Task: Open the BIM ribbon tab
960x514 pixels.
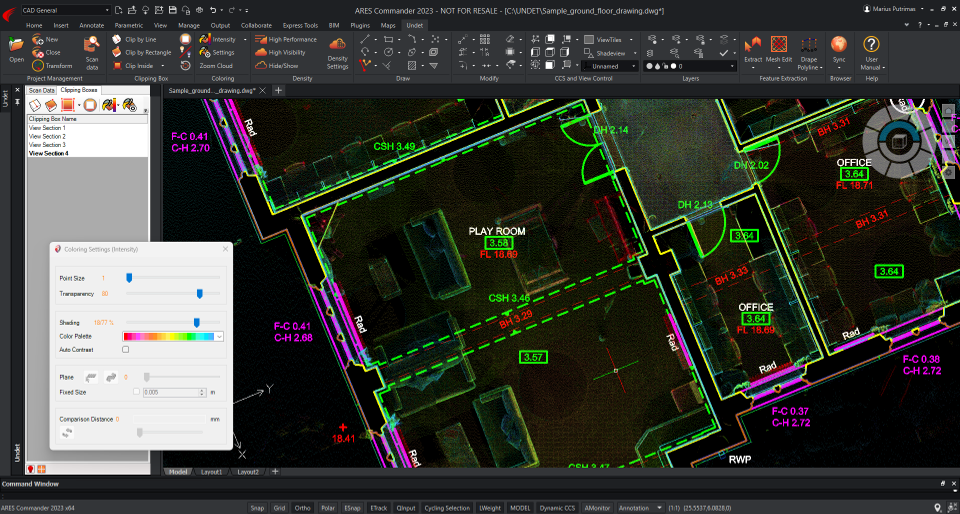Action: click(334, 26)
